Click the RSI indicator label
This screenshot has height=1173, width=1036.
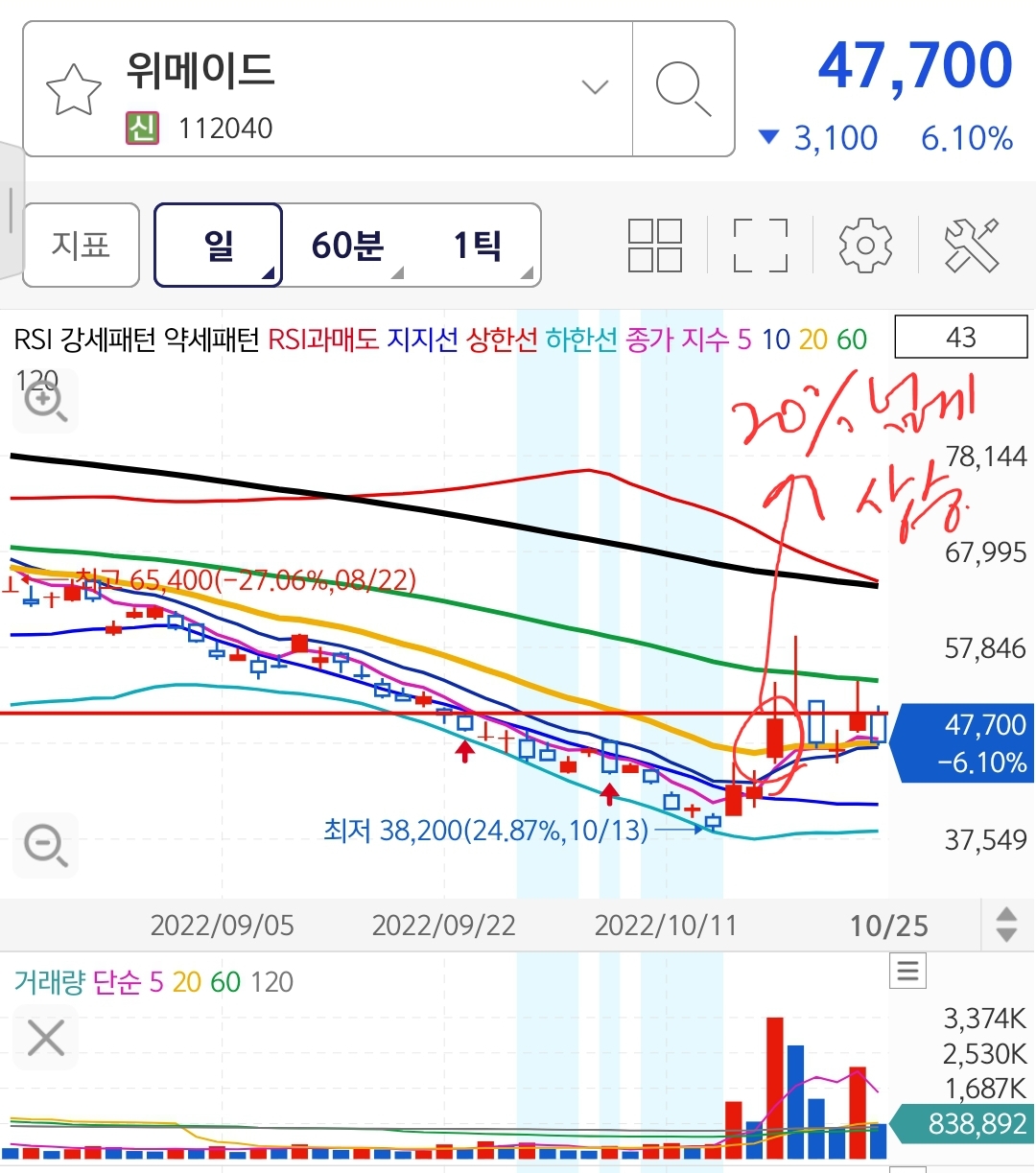click(x=33, y=340)
